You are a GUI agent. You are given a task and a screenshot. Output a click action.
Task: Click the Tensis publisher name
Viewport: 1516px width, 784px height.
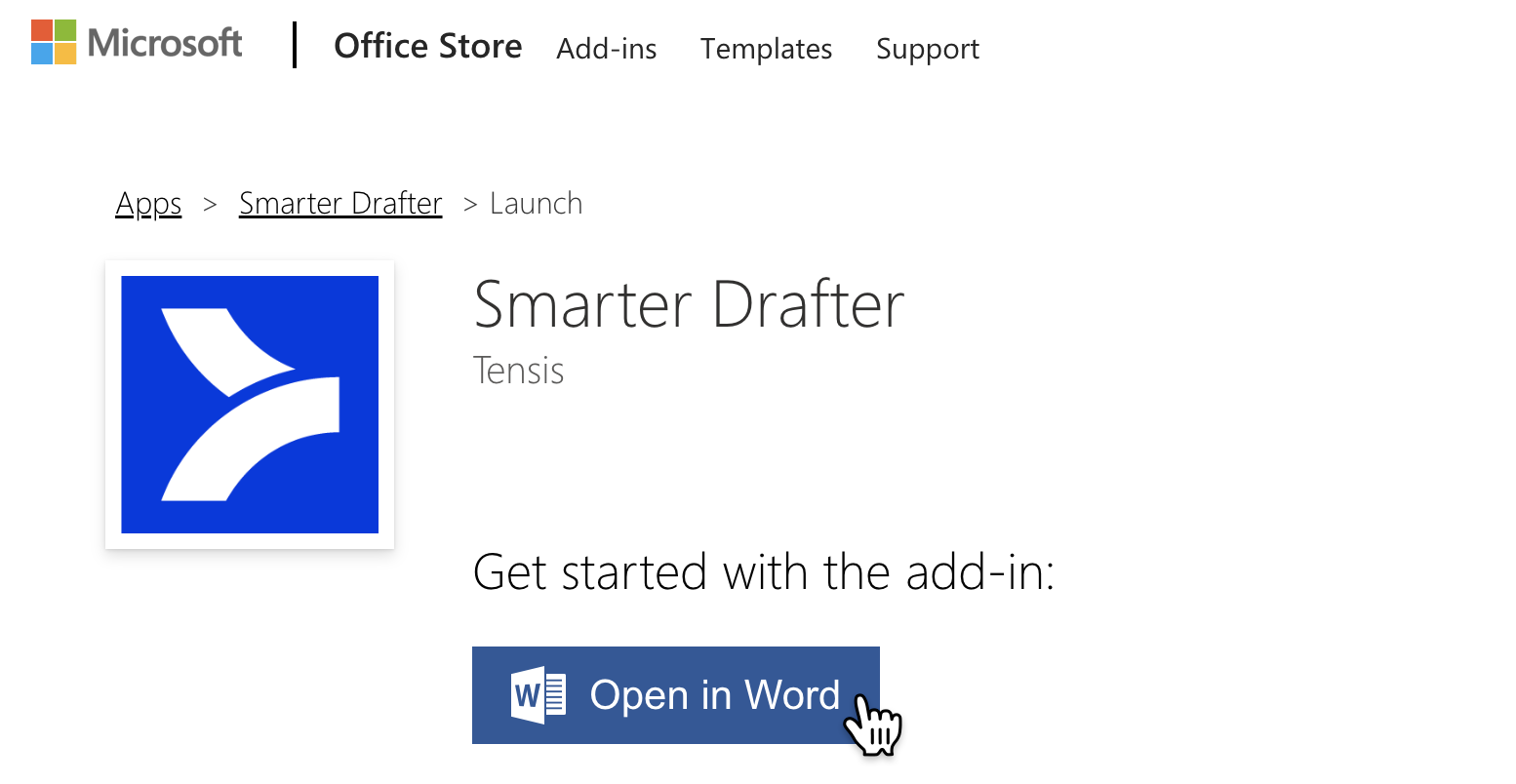click(519, 372)
